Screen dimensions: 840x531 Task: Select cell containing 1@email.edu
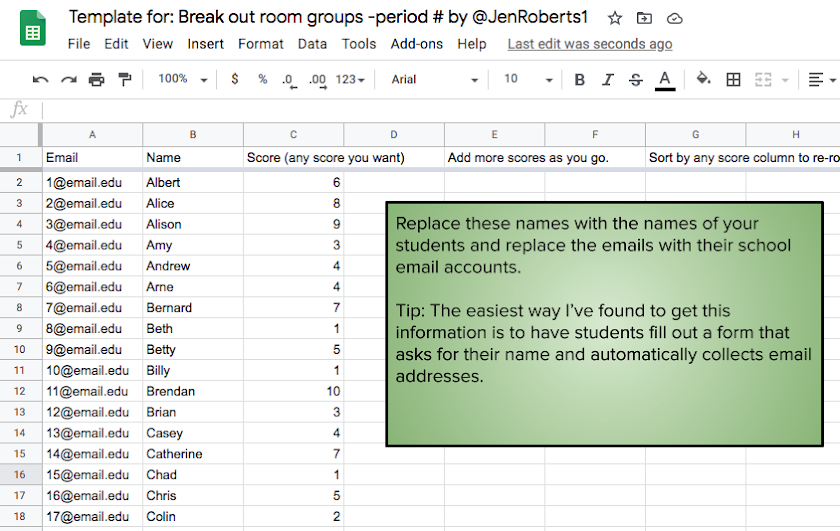pos(92,183)
